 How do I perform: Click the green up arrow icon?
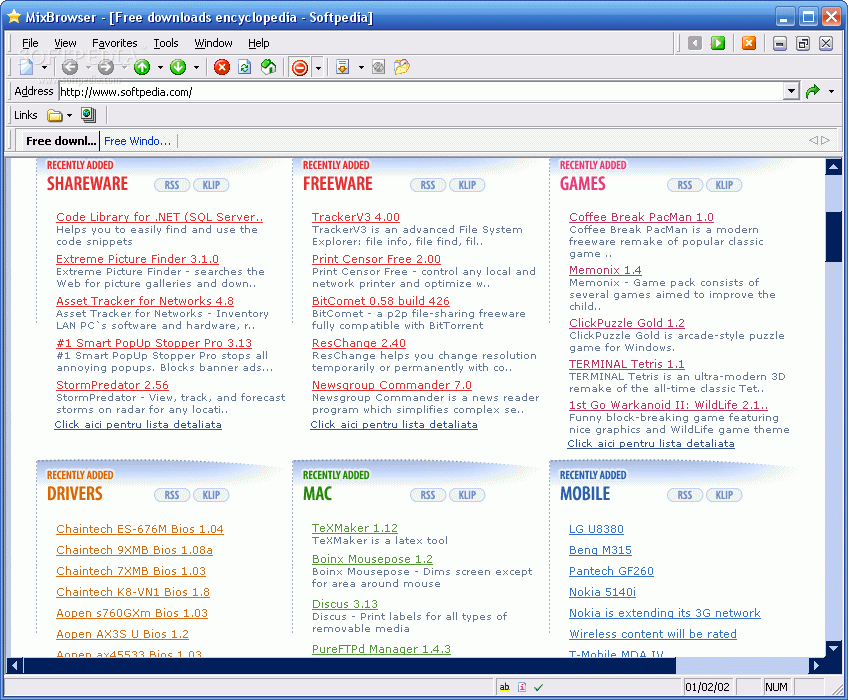tap(142, 67)
